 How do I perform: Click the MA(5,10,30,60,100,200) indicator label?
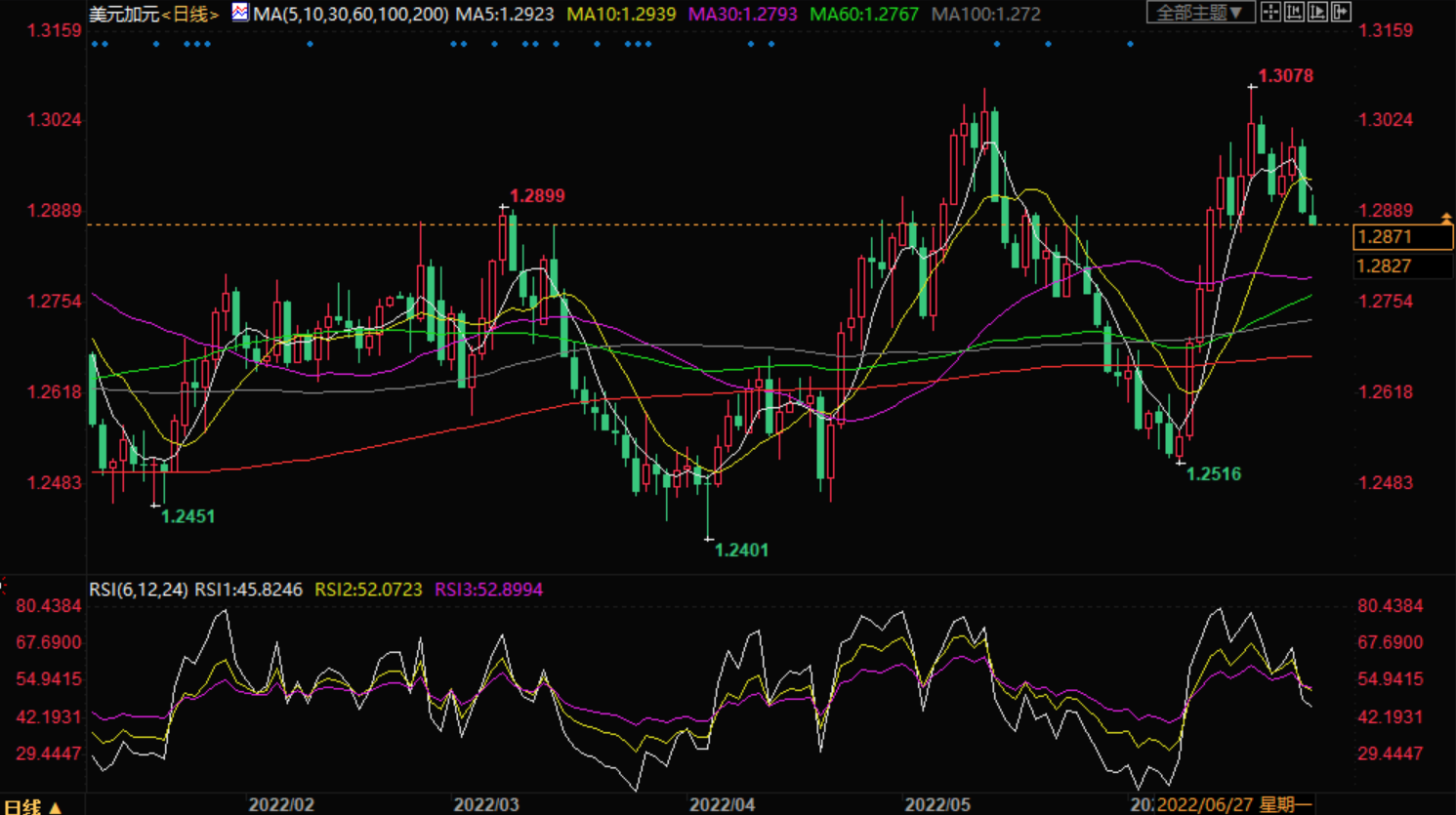[x=351, y=15]
